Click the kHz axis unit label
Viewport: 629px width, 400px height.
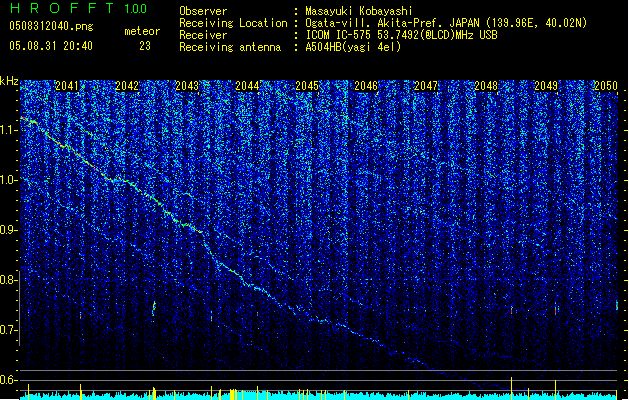(x=9, y=81)
